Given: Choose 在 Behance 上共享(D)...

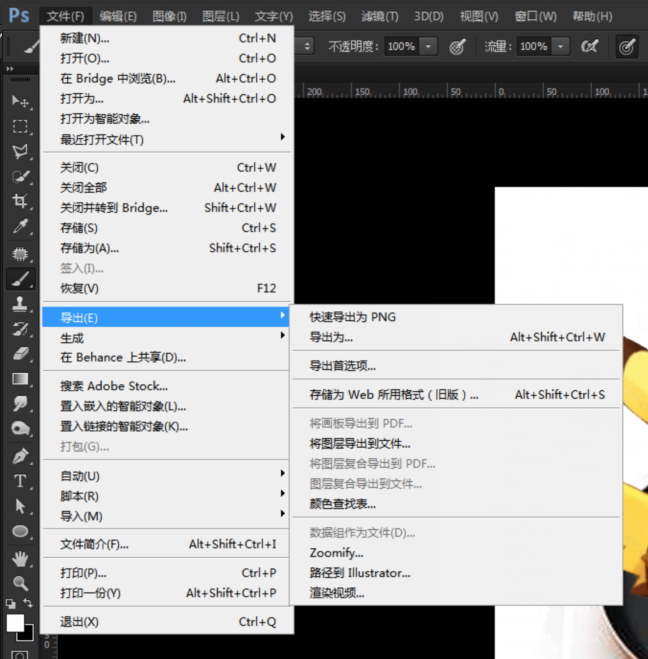Looking at the screenshot, I should 167,358.
